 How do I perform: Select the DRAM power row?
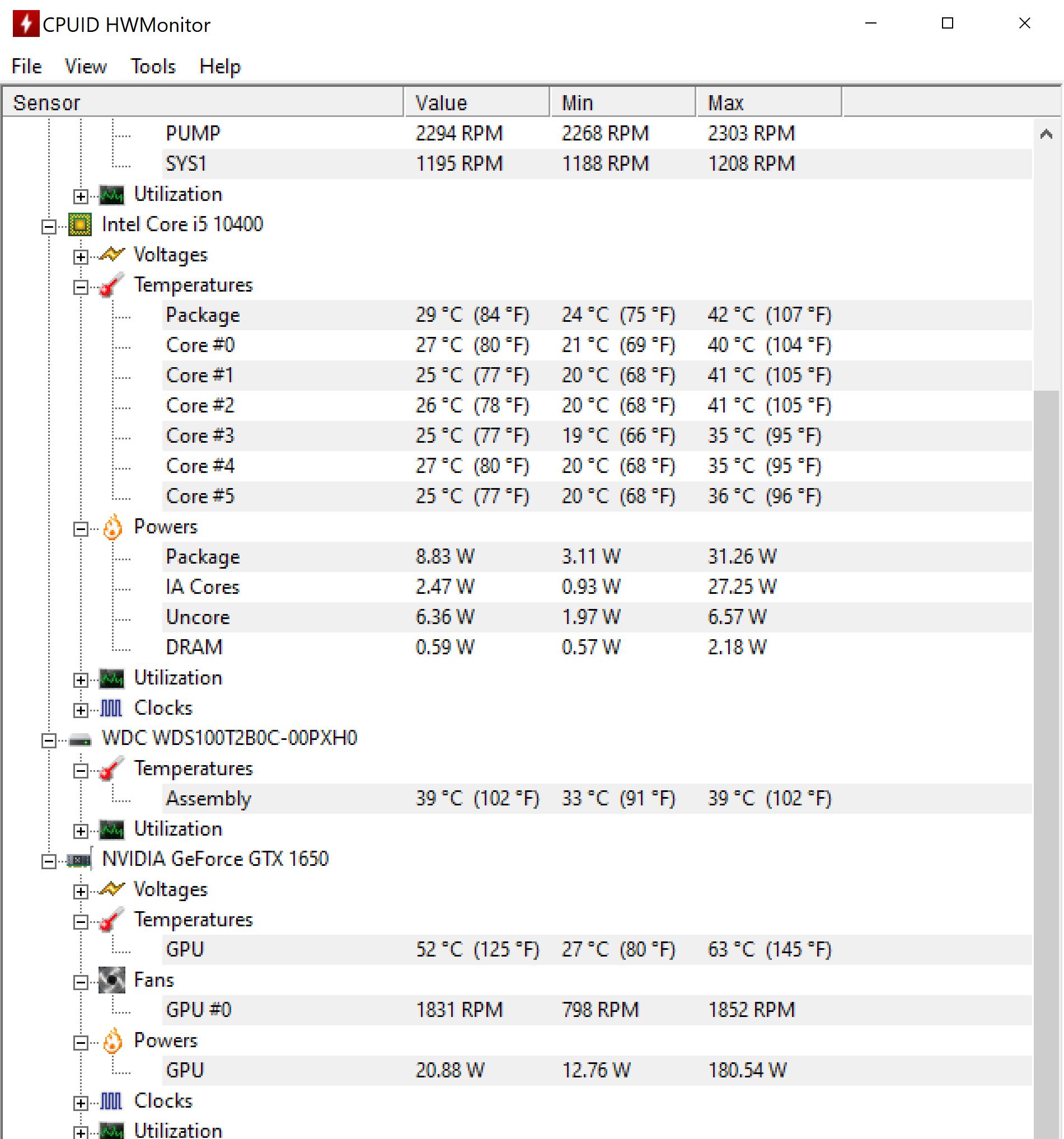[x=597, y=648]
